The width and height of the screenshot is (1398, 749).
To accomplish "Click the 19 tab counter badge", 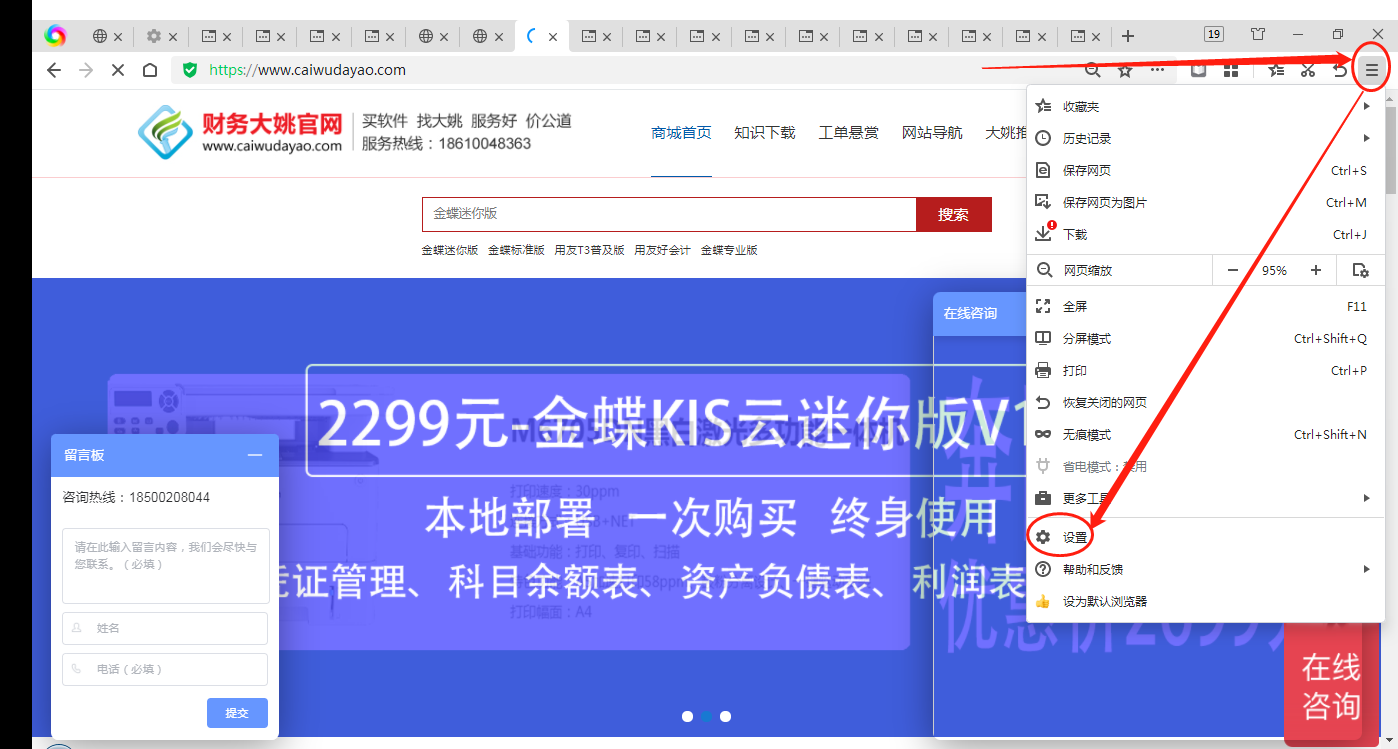I will (1214, 35).
